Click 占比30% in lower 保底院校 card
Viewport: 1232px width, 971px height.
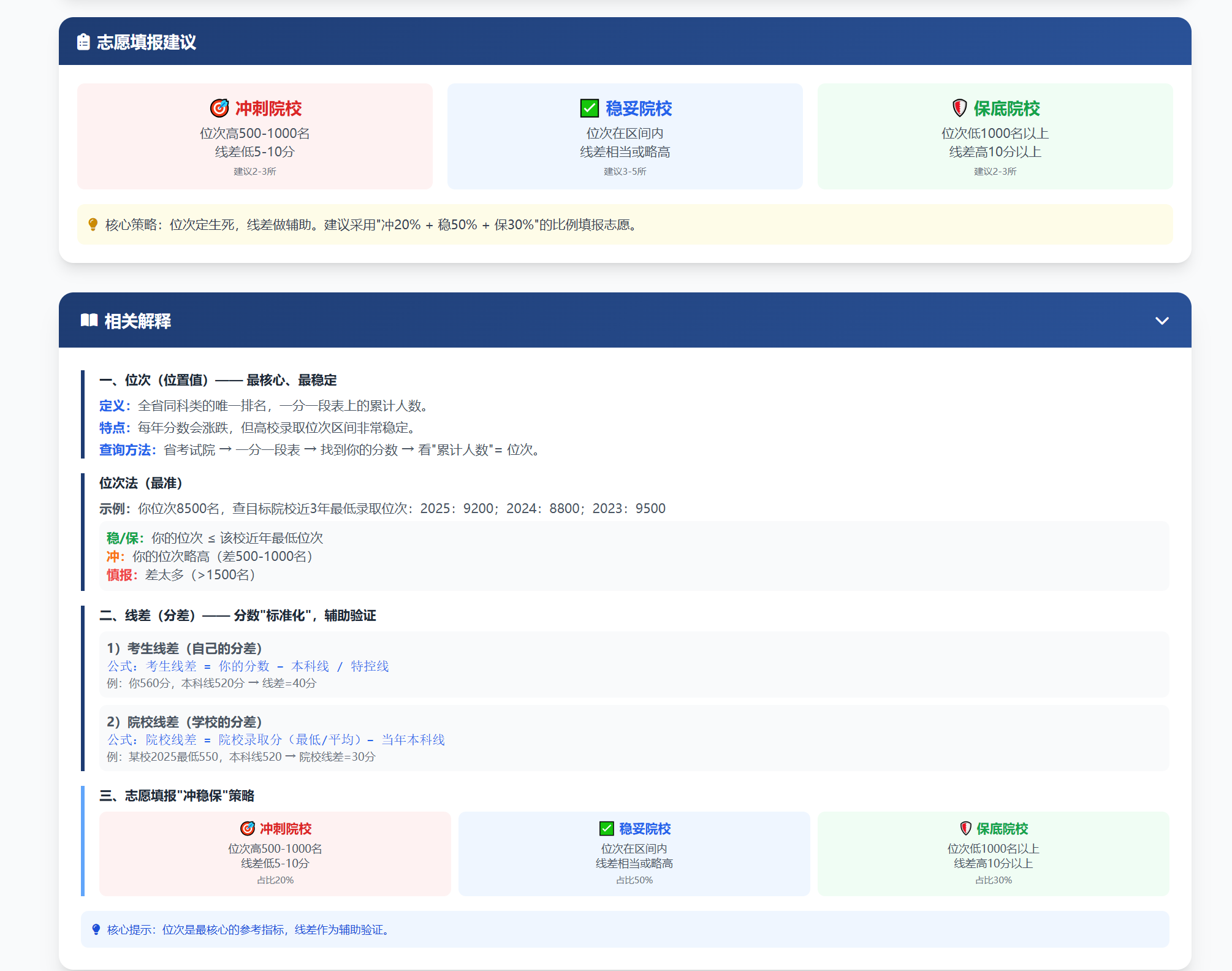tap(994, 880)
